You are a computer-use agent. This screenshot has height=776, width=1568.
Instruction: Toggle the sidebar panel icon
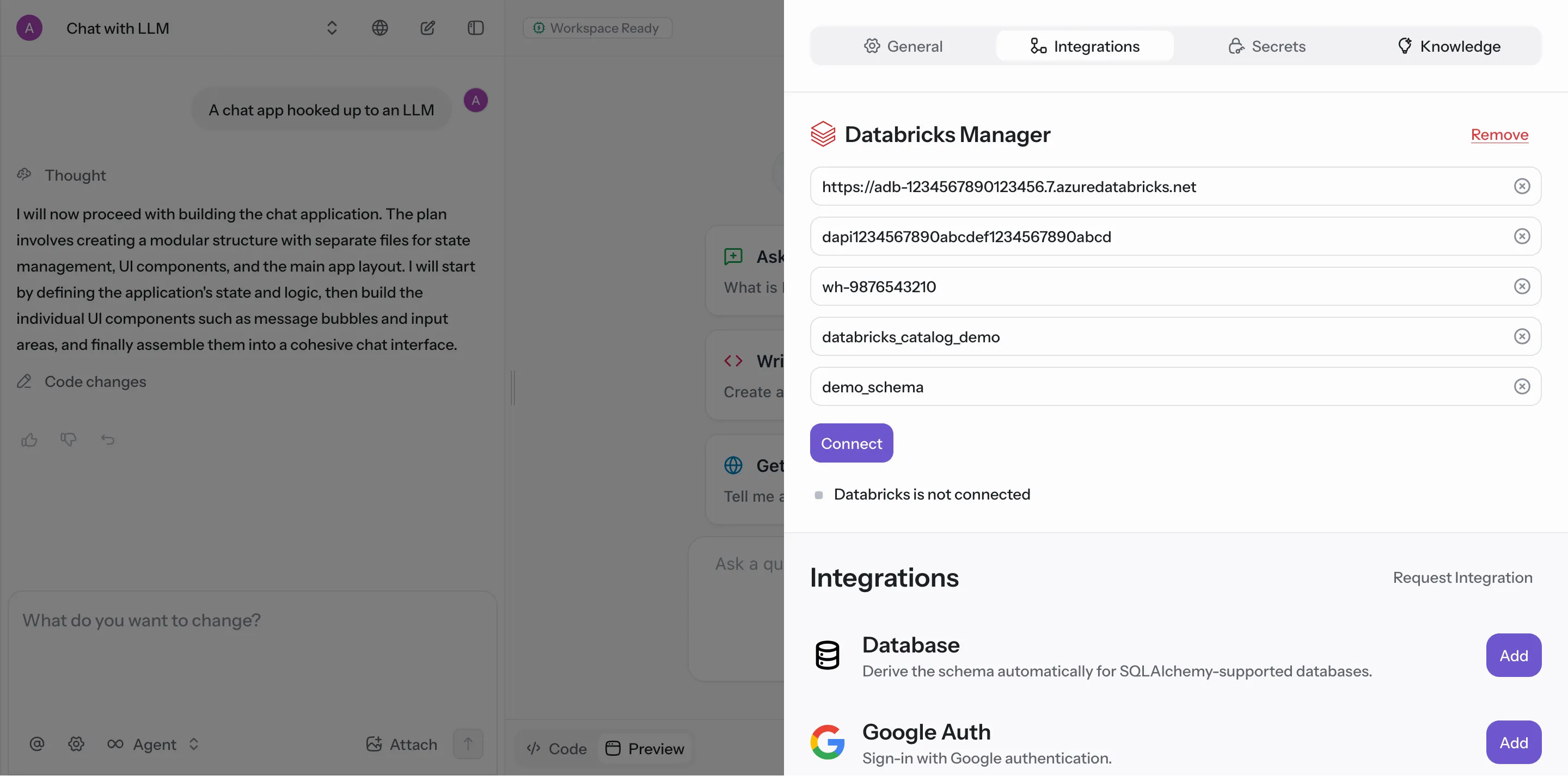[475, 28]
